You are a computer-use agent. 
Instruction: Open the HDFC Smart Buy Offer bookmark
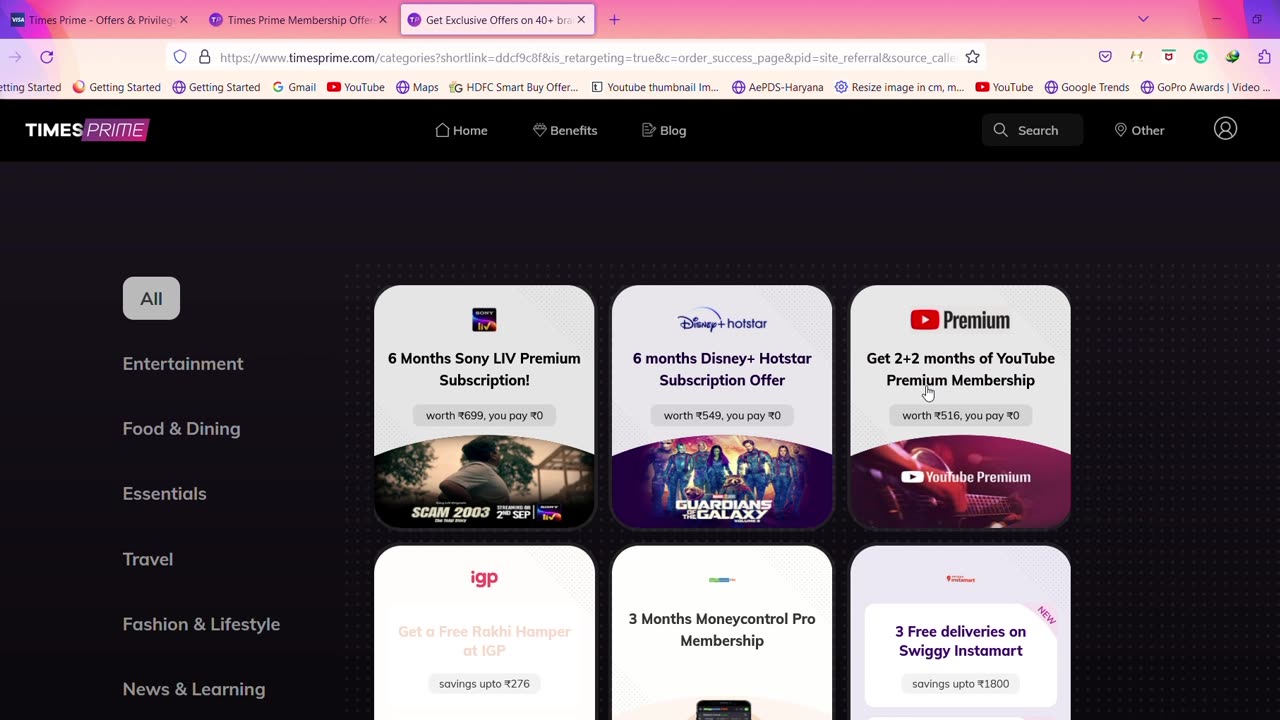[x=514, y=87]
